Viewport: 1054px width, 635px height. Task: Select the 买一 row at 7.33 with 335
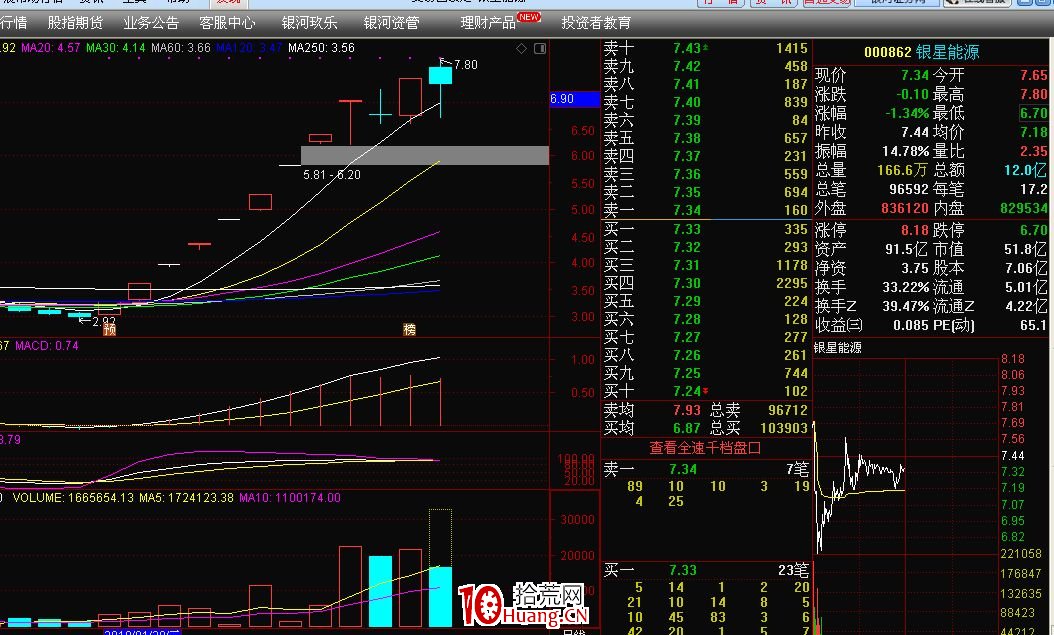click(706, 229)
